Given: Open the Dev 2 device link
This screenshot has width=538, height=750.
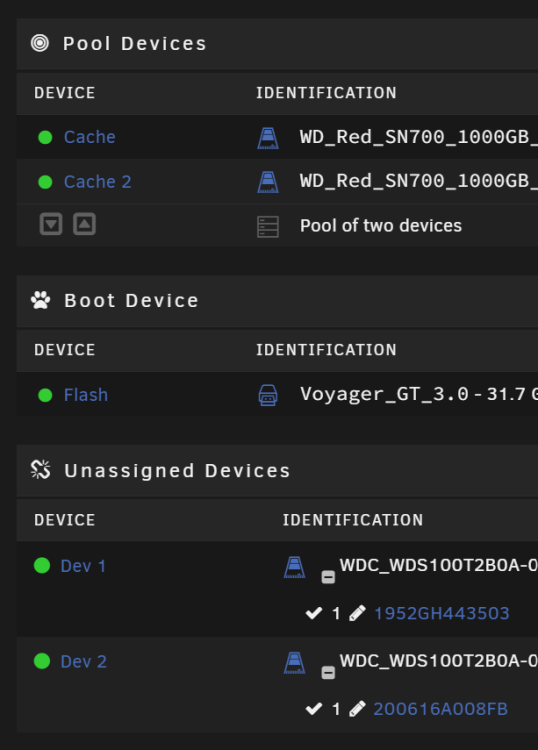Looking at the screenshot, I should pyautogui.click(x=84, y=662).
